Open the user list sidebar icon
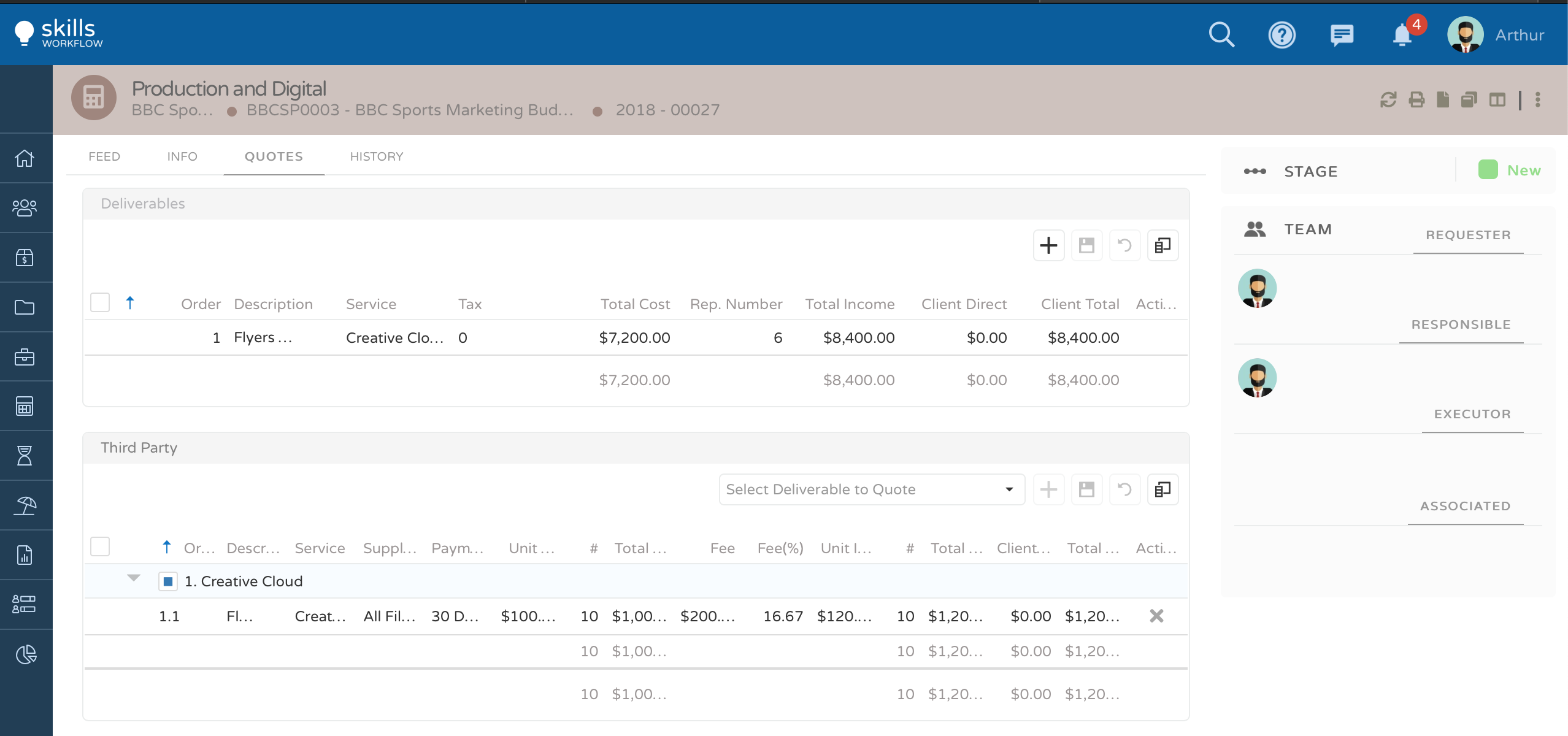Image resolution: width=1568 pixels, height=736 pixels. (25, 605)
